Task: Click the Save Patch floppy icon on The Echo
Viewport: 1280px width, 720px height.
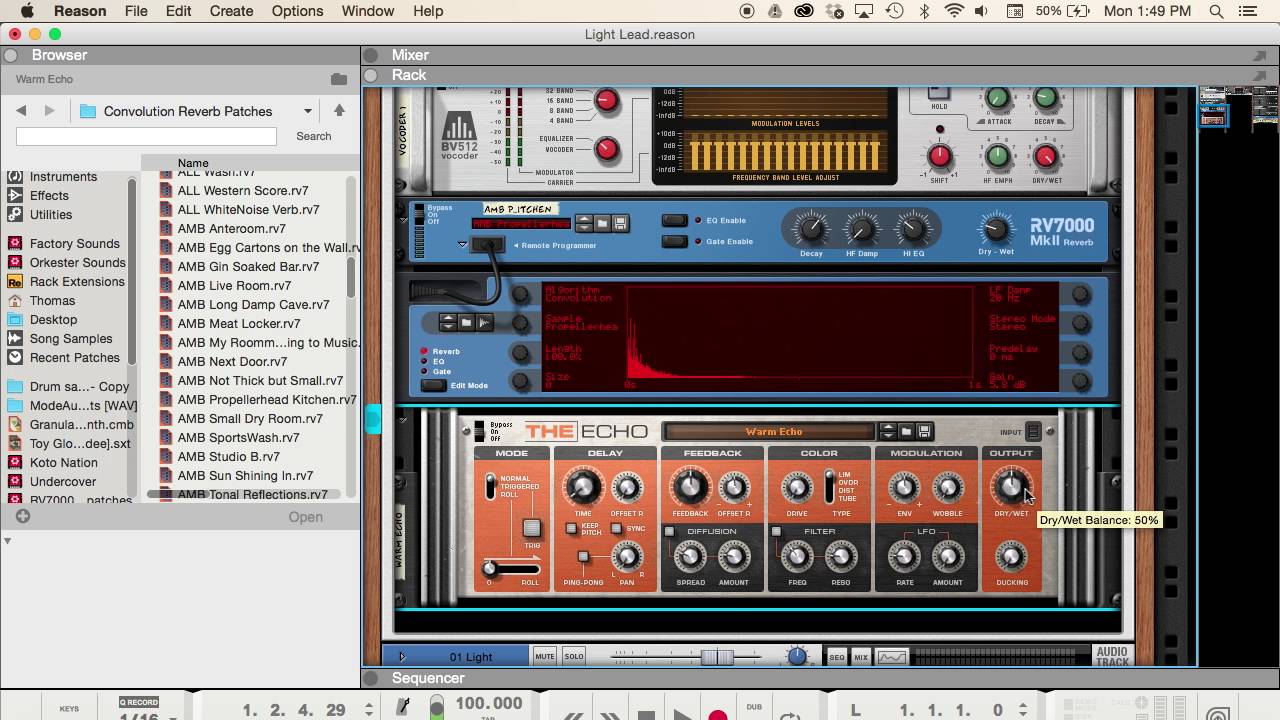Action: point(924,432)
